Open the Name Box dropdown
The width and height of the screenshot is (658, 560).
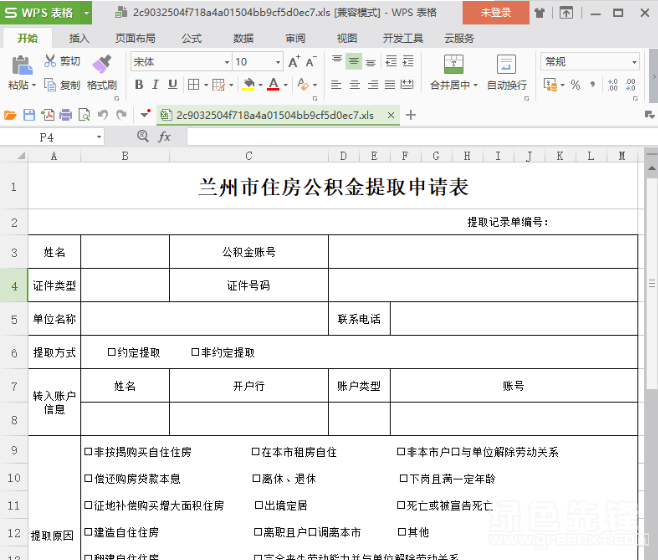pyautogui.click(x=99, y=137)
